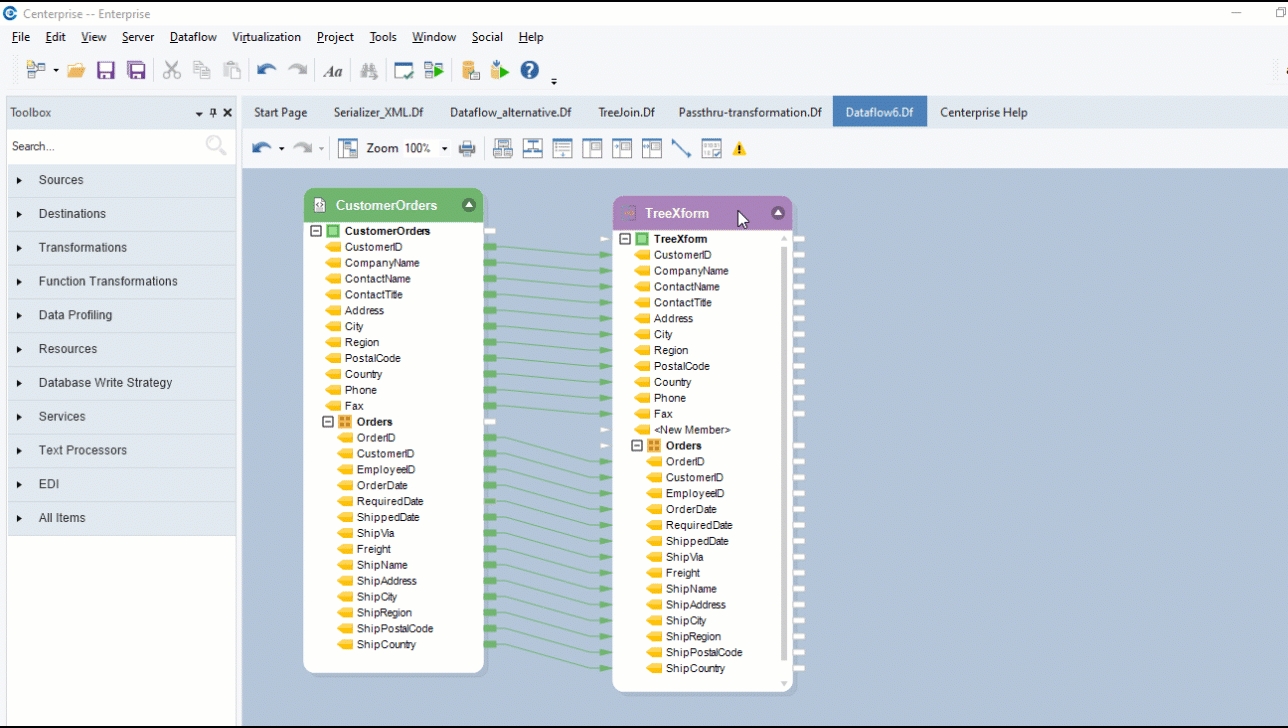Open the Zoom 100% dropdown

pyautogui.click(x=444, y=149)
